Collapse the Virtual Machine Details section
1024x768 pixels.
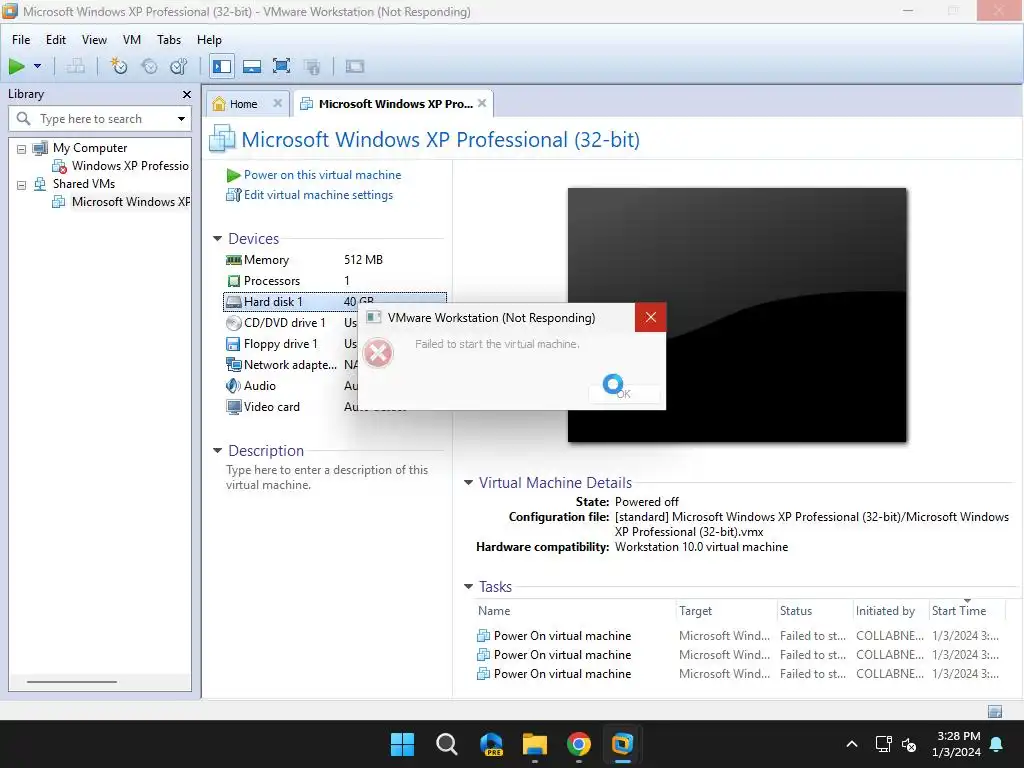(468, 483)
